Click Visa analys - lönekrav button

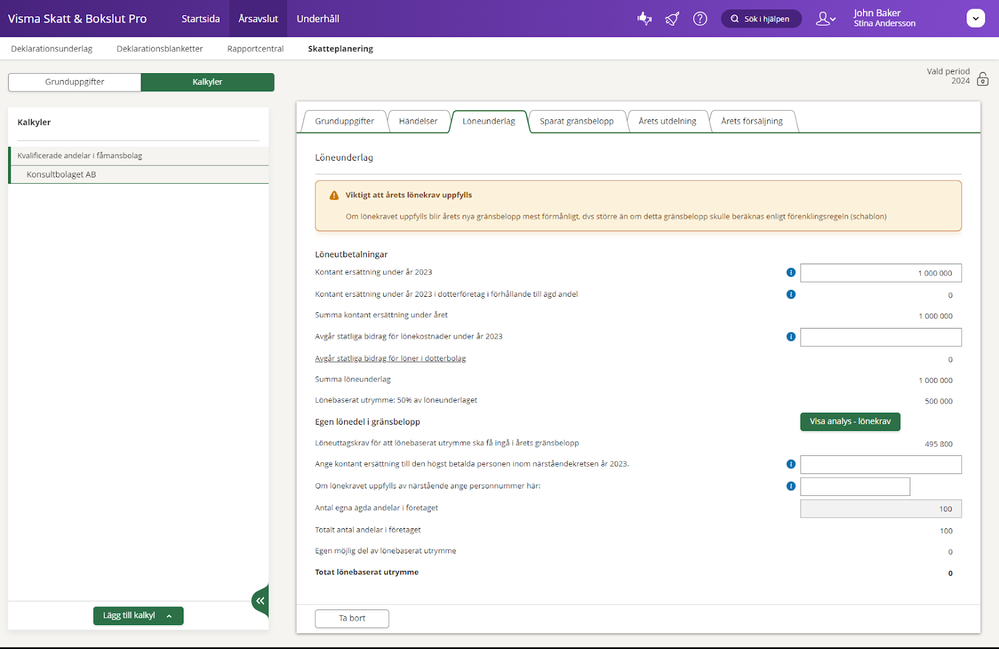[x=849, y=422]
